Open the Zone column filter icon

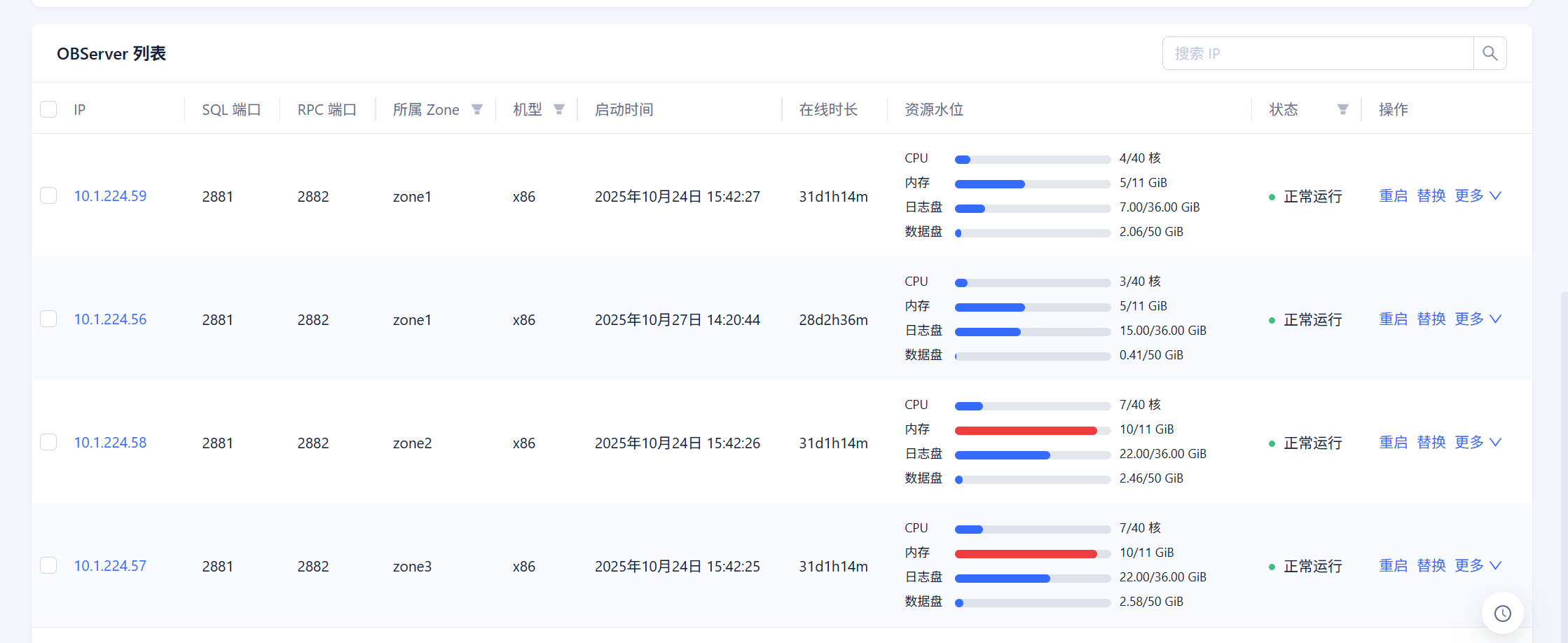(x=477, y=109)
